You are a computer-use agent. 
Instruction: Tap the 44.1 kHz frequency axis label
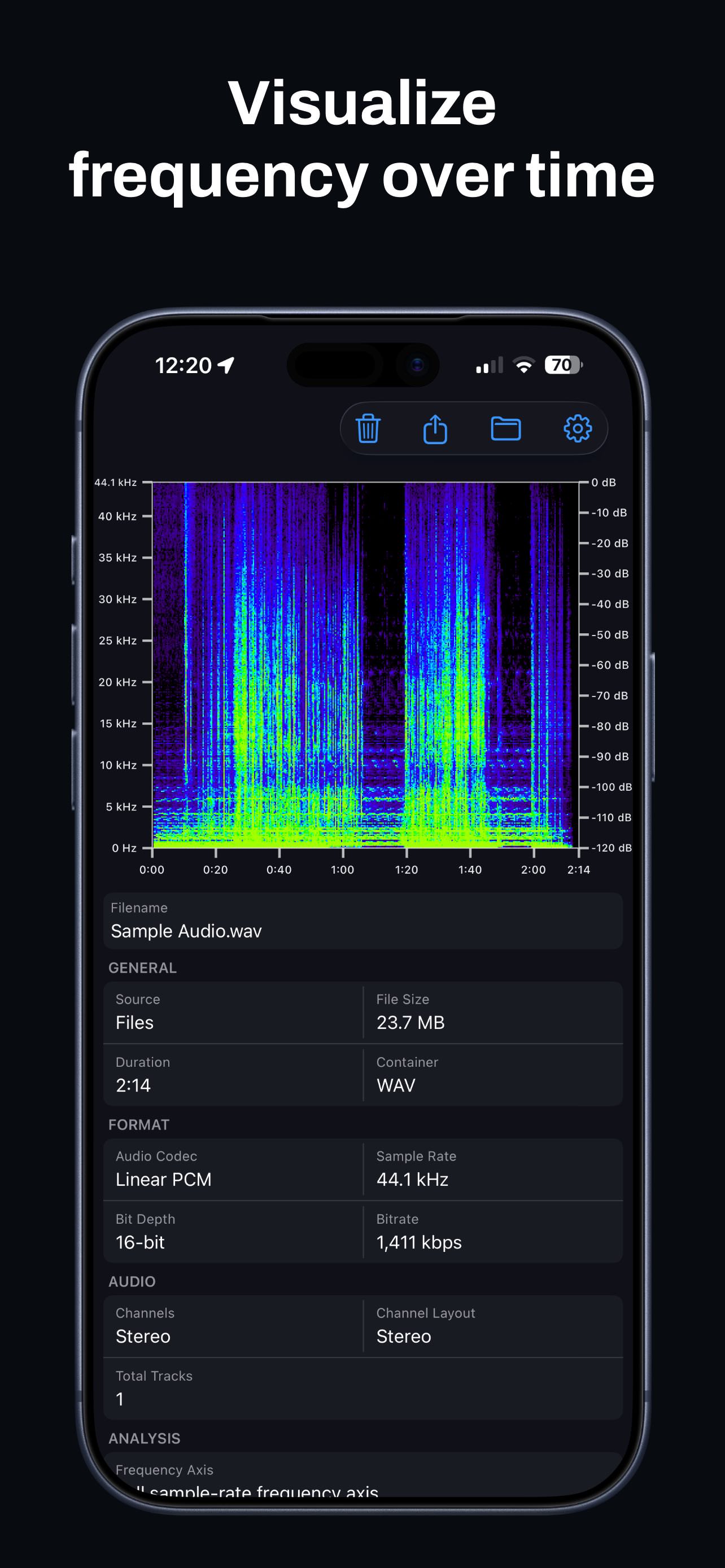[116, 483]
